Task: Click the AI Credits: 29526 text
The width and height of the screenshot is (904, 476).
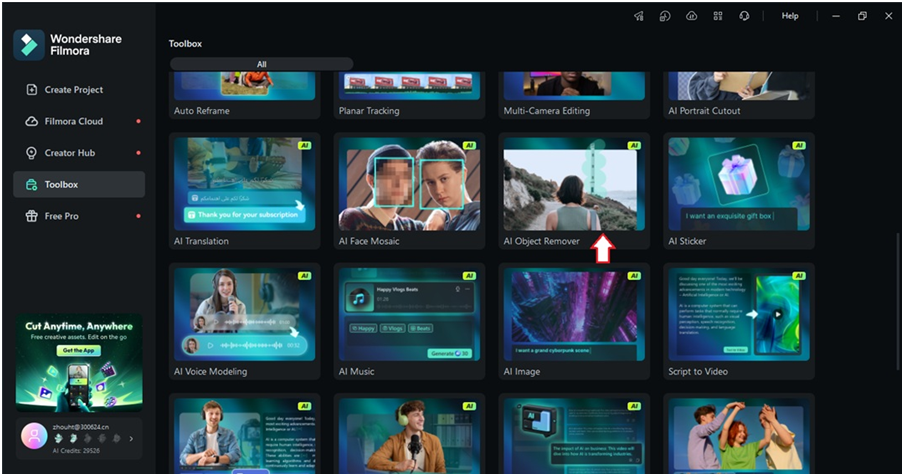Action: 76,451
